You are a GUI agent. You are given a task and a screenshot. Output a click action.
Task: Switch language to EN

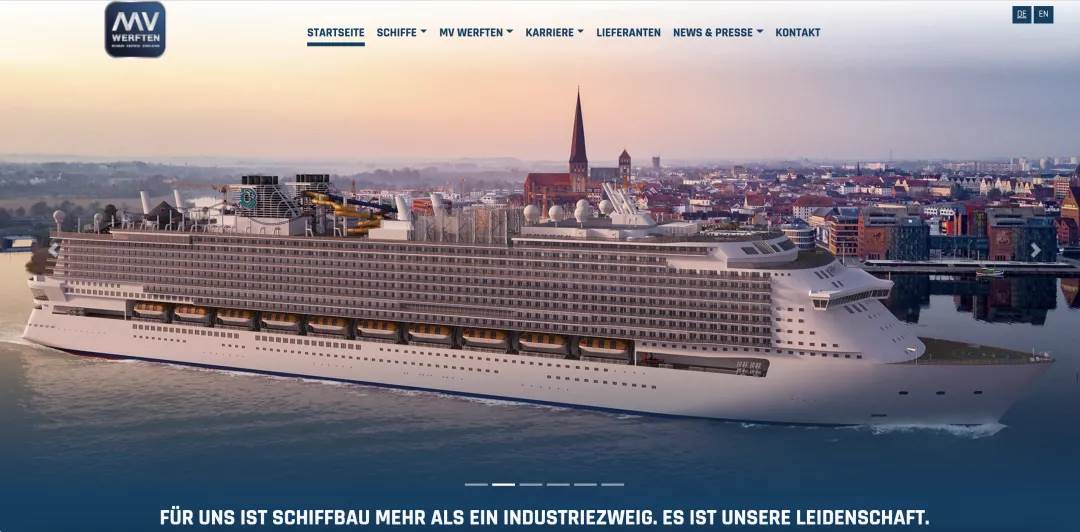pyautogui.click(x=1043, y=14)
